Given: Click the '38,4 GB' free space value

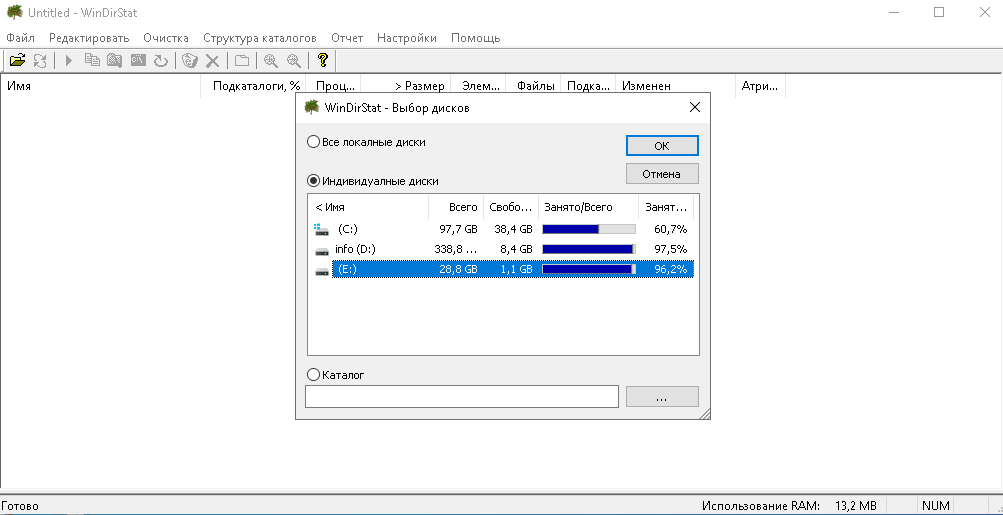Looking at the screenshot, I should click(x=513, y=229).
